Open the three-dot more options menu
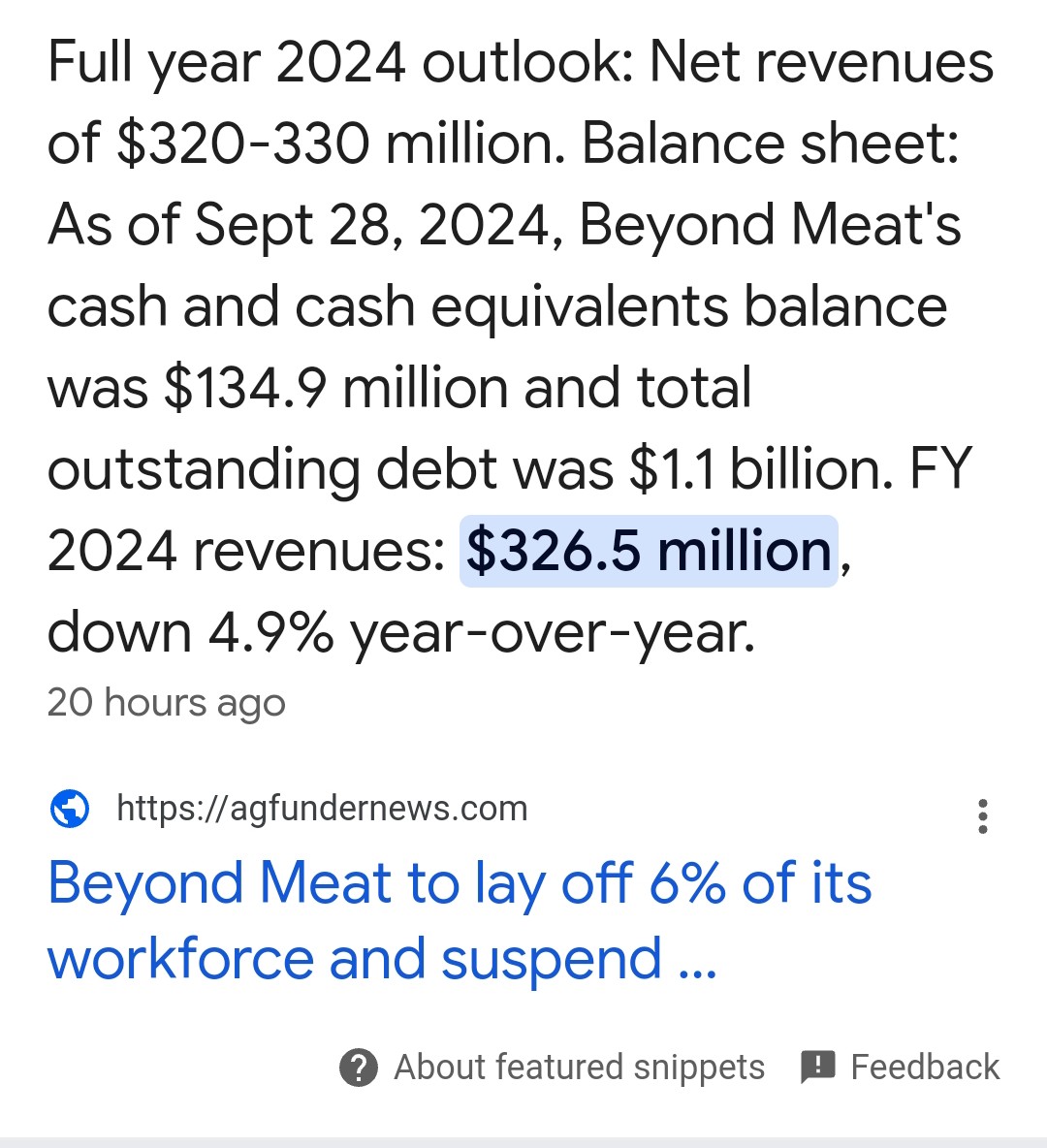Viewport: 1047px width, 1148px height. pos(983,816)
